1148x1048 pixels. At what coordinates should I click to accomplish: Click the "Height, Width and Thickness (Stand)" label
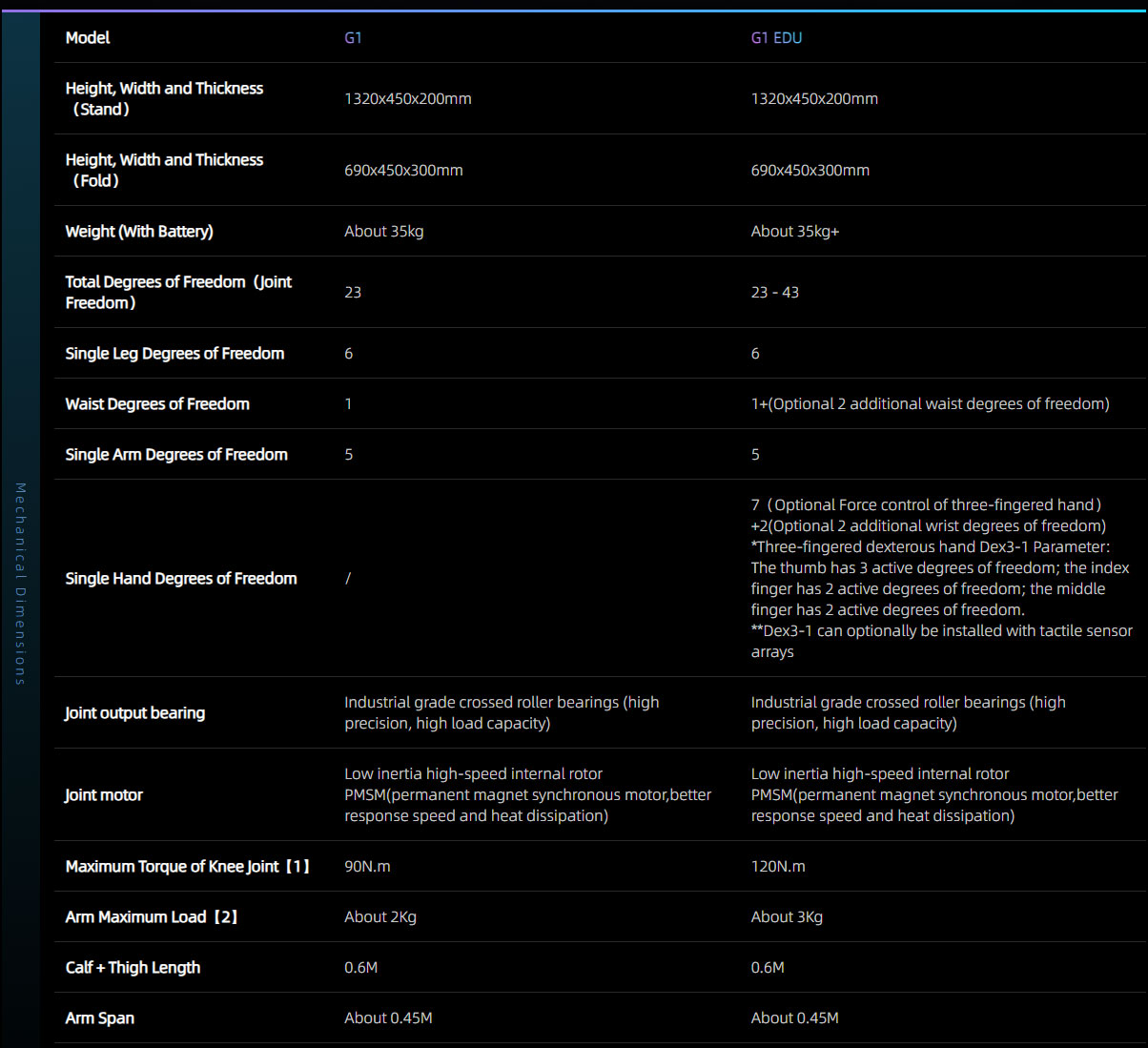164,98
